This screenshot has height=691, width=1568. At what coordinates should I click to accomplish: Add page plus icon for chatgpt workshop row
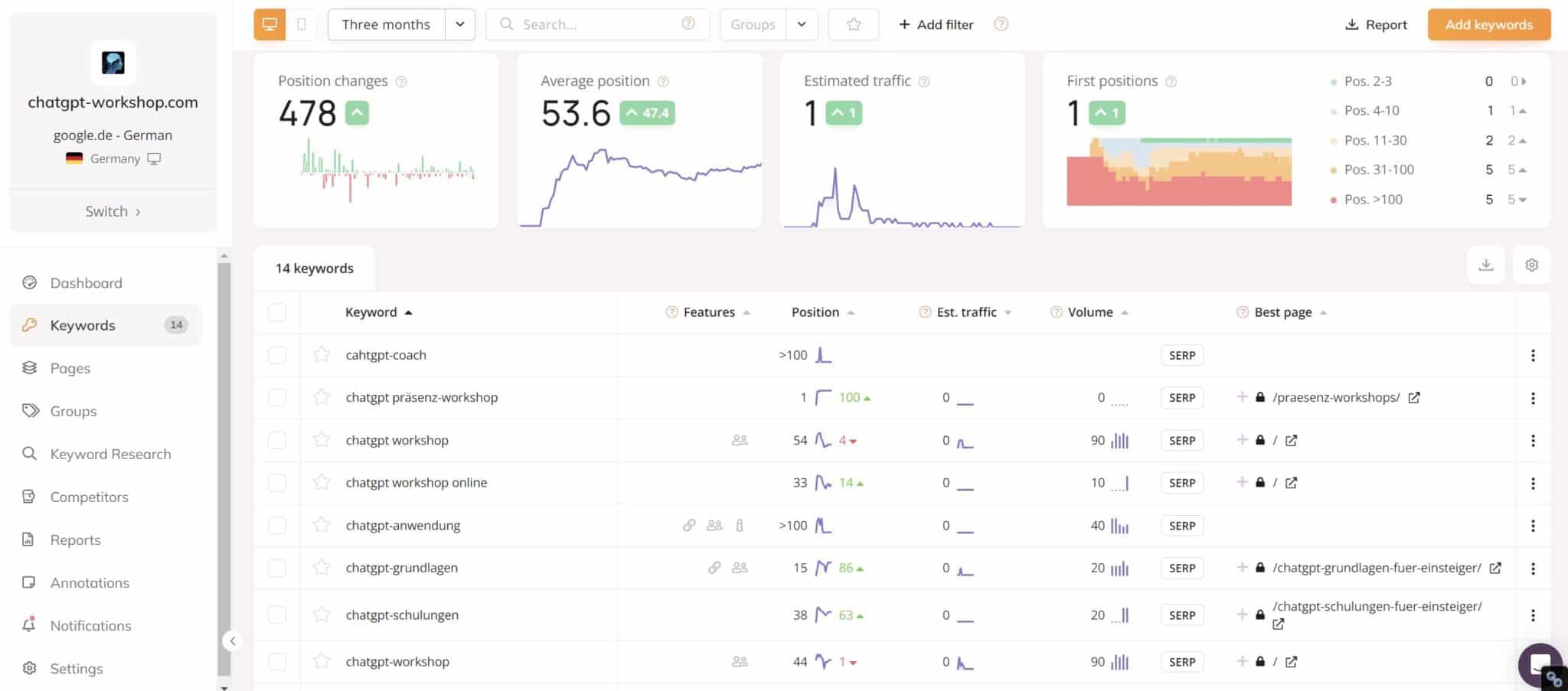[1242, 440]
